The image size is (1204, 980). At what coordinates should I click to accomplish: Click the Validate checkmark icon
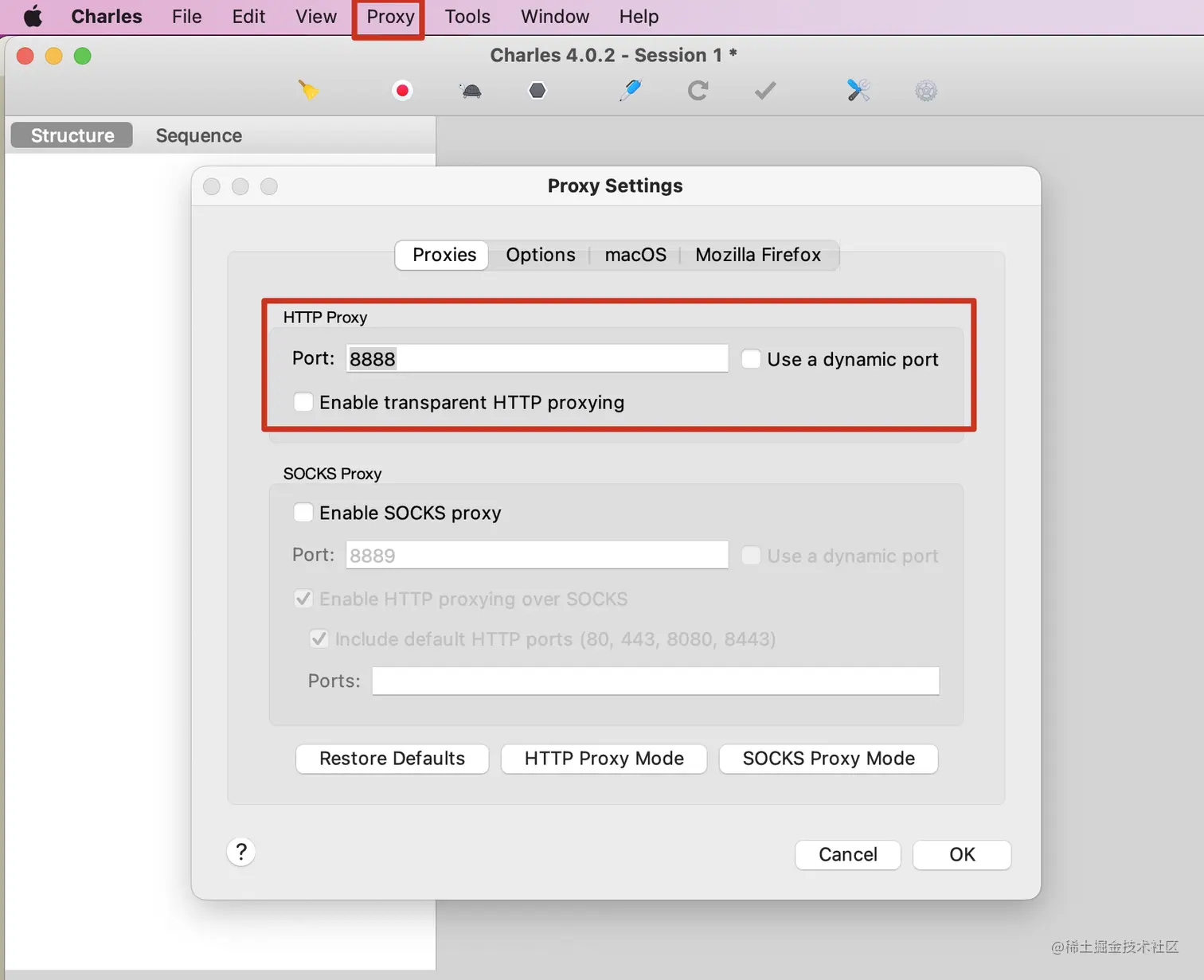pos(765,91)
